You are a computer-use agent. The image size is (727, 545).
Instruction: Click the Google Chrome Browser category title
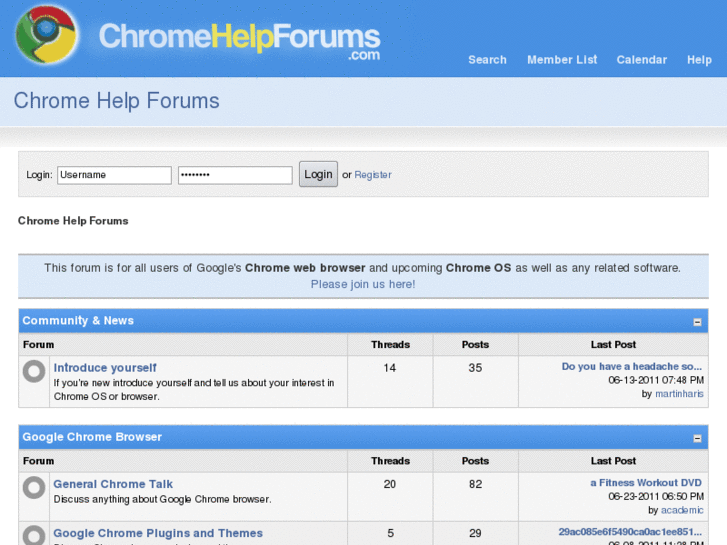click(x=92, y=437)
